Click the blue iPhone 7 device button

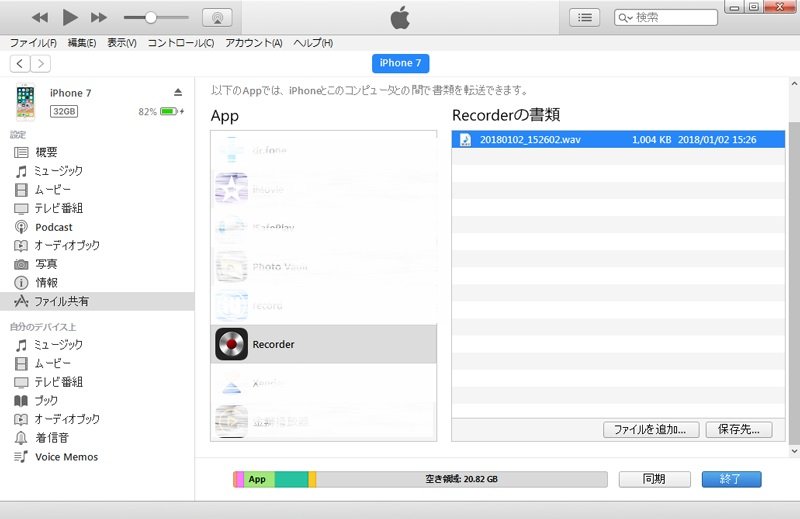pos(401,63)
